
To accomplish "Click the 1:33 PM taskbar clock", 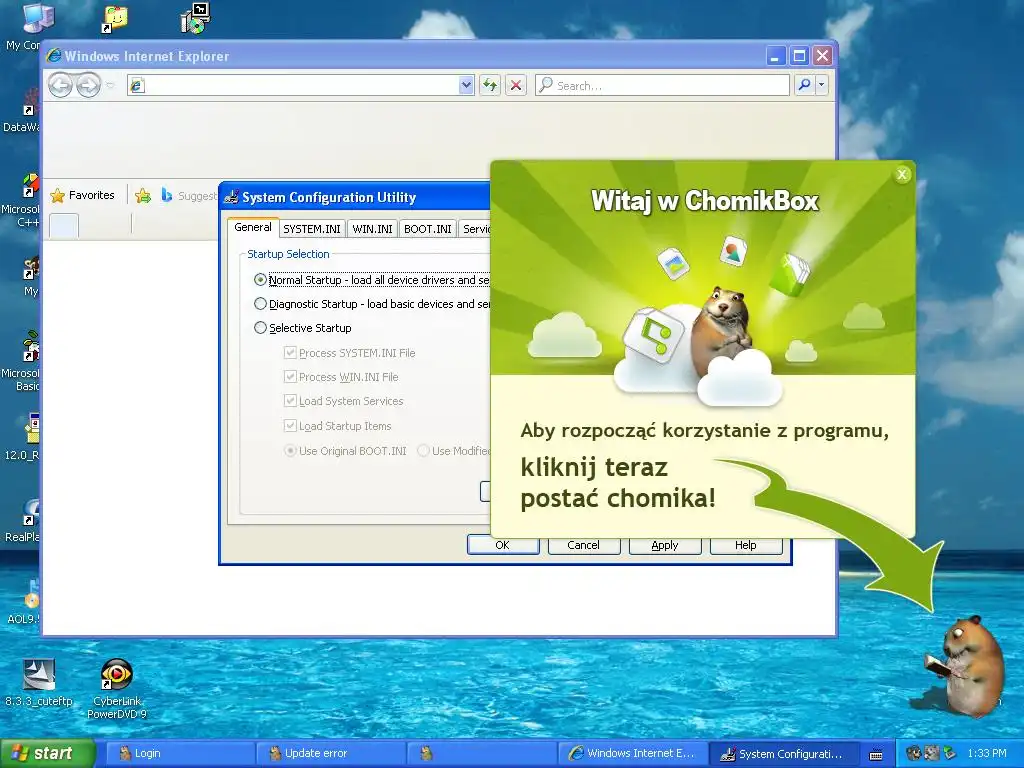I will click(987, 754).
